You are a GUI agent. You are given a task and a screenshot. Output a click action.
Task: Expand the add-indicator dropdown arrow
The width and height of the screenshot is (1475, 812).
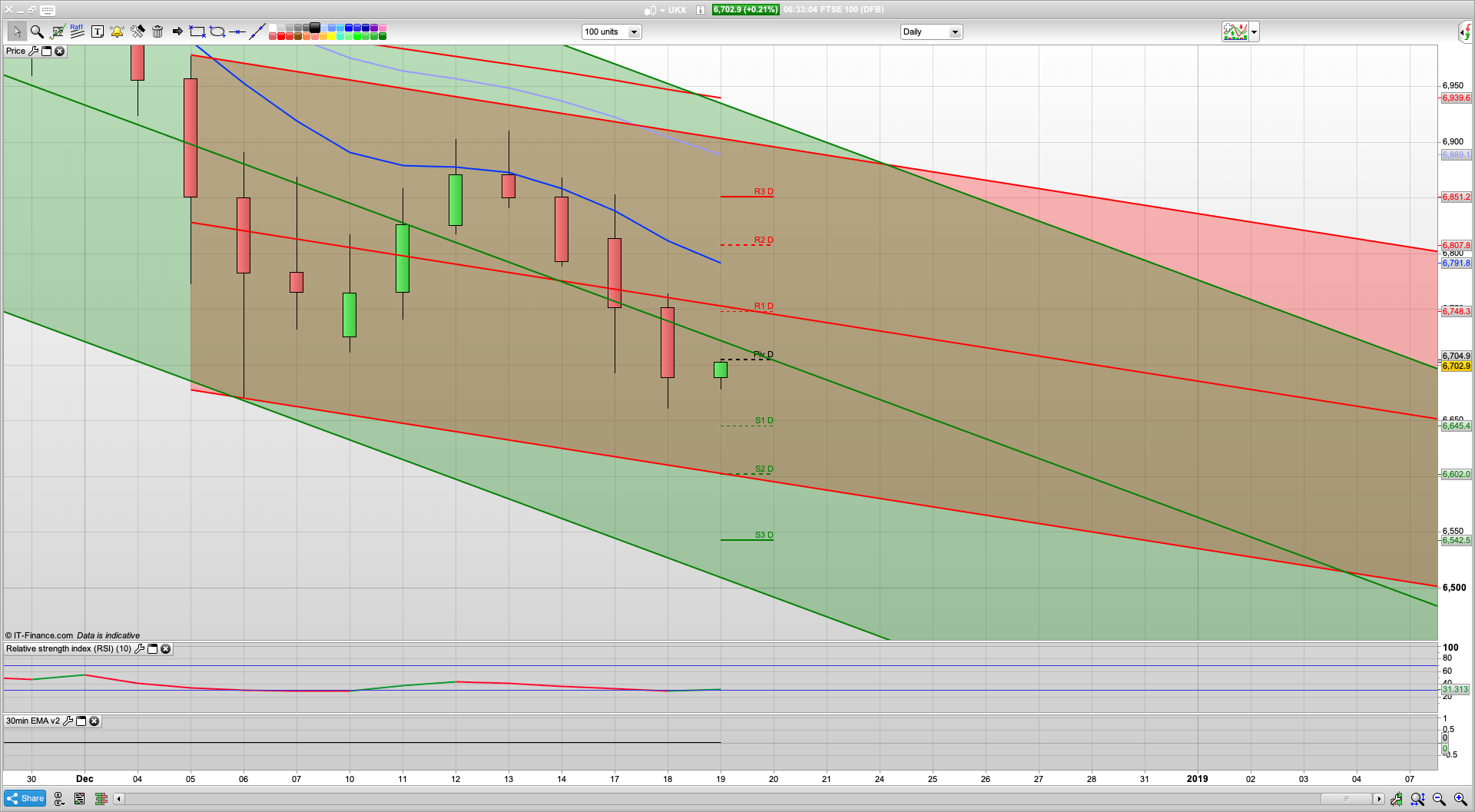(1254, 31)
